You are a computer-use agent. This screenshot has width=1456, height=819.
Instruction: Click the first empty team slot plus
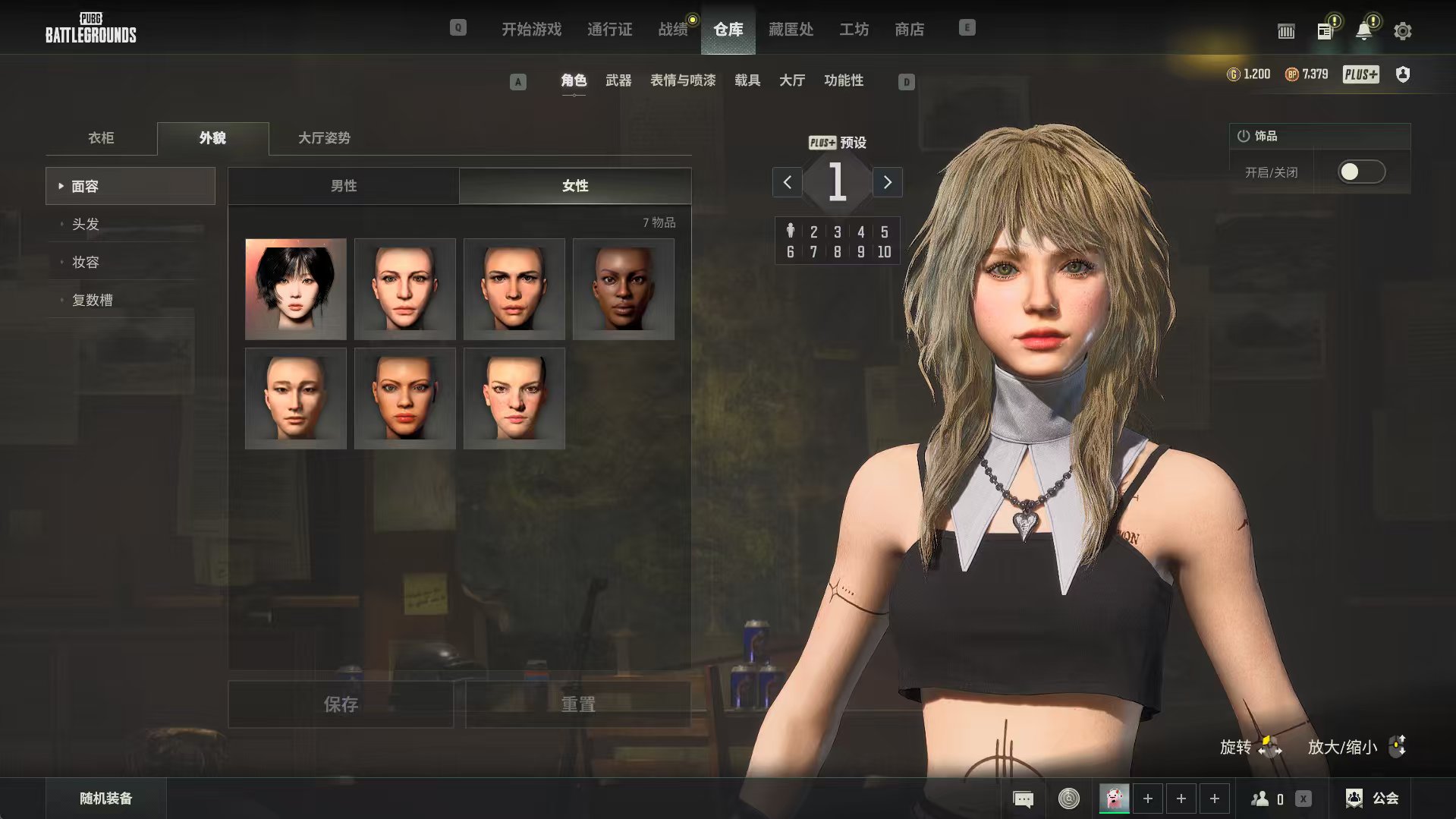point(1147,799)
